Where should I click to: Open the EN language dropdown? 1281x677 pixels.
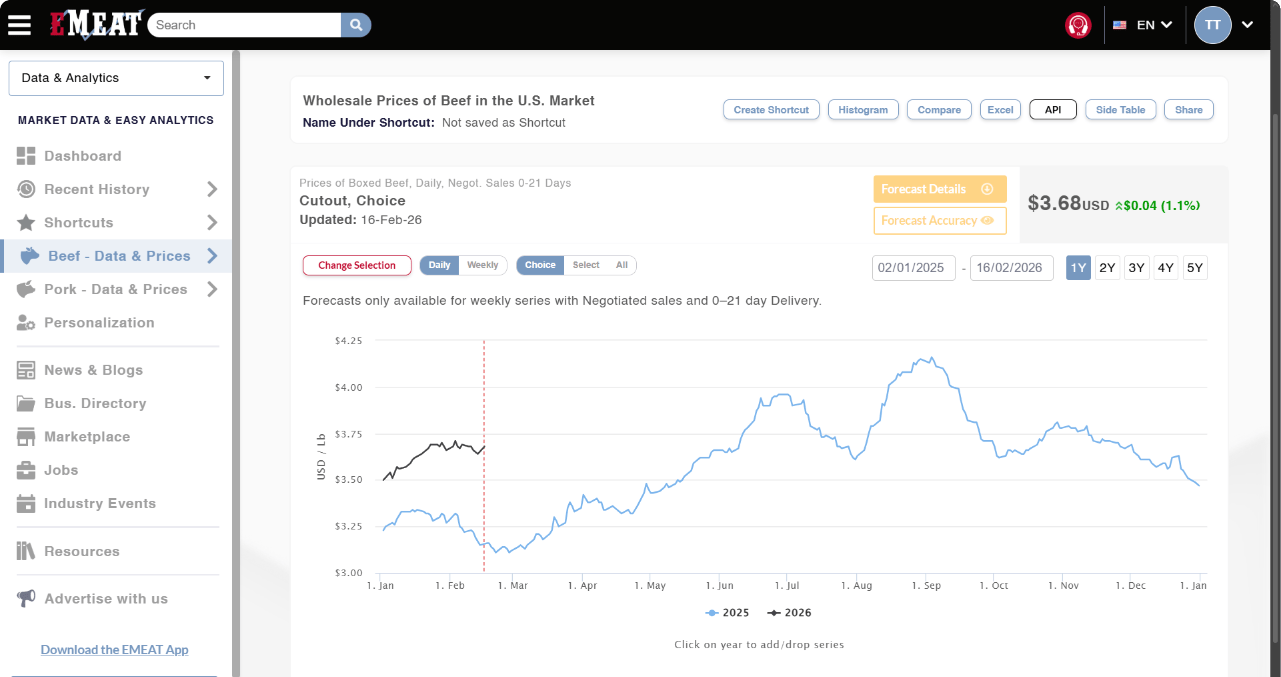(1143, 25)
